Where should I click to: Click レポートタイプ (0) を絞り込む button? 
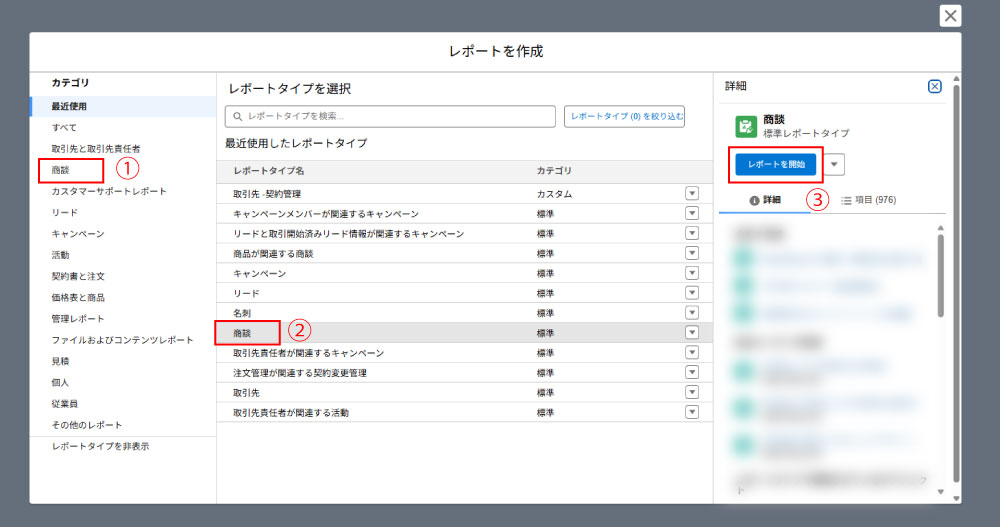point(624,117)
